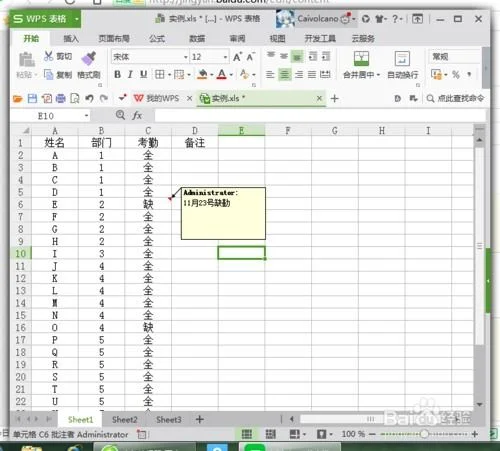The height and width of the screenshot is (451, 500).
Task: Open the Data ribbon tab
Action: 197,38
